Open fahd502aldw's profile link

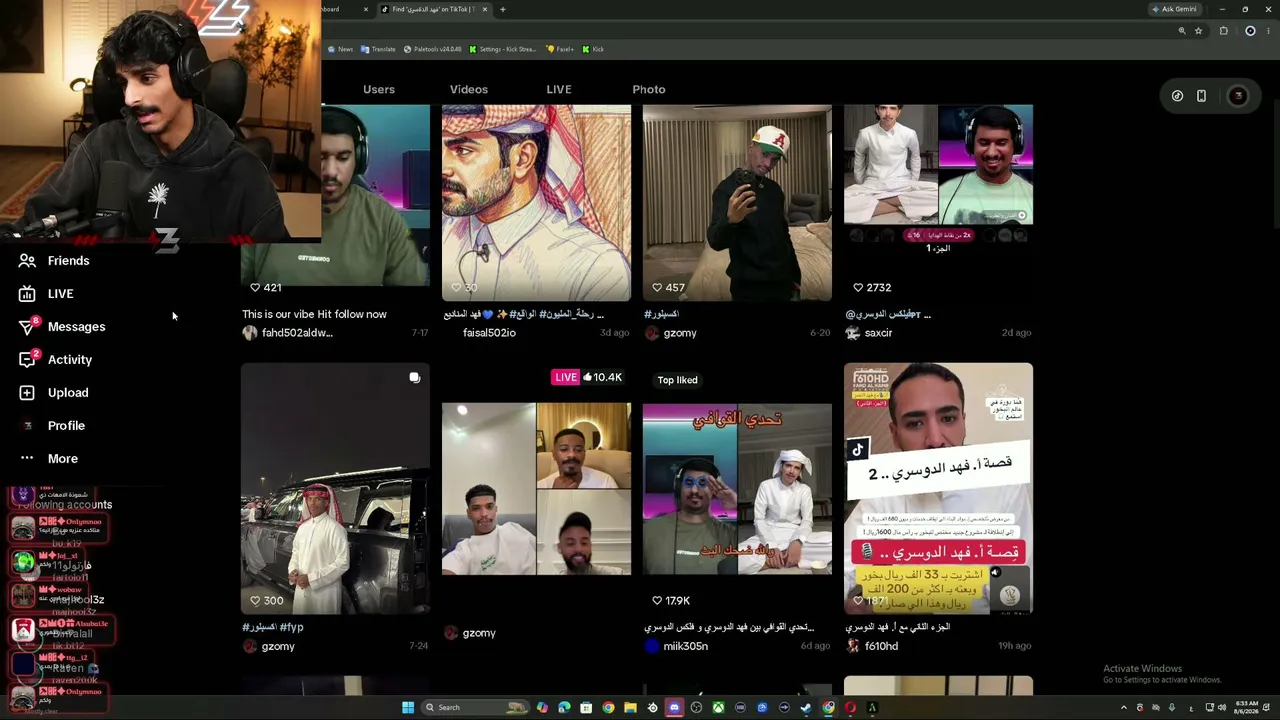pyautogui.click(x=297, y=333)
